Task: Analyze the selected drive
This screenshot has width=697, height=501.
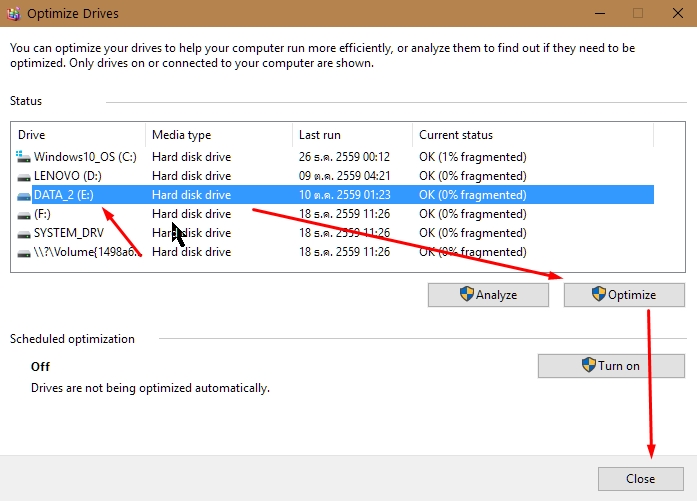Action: (x=488, y=295)
